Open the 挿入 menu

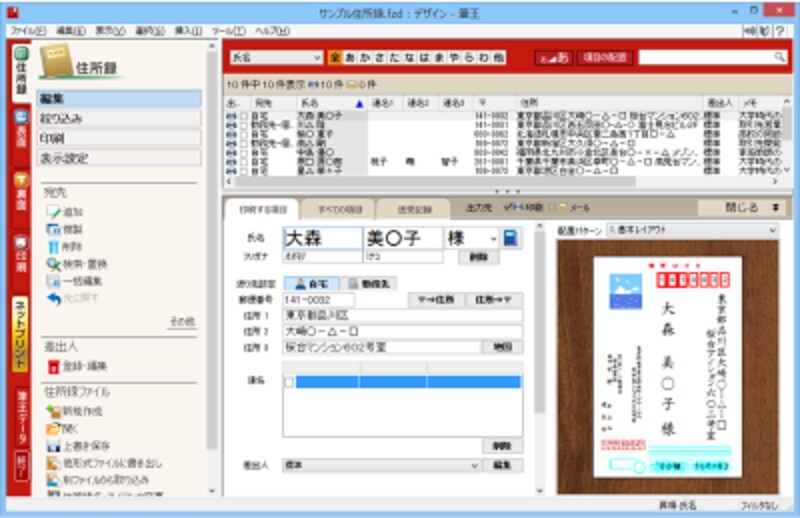point(188,31)
